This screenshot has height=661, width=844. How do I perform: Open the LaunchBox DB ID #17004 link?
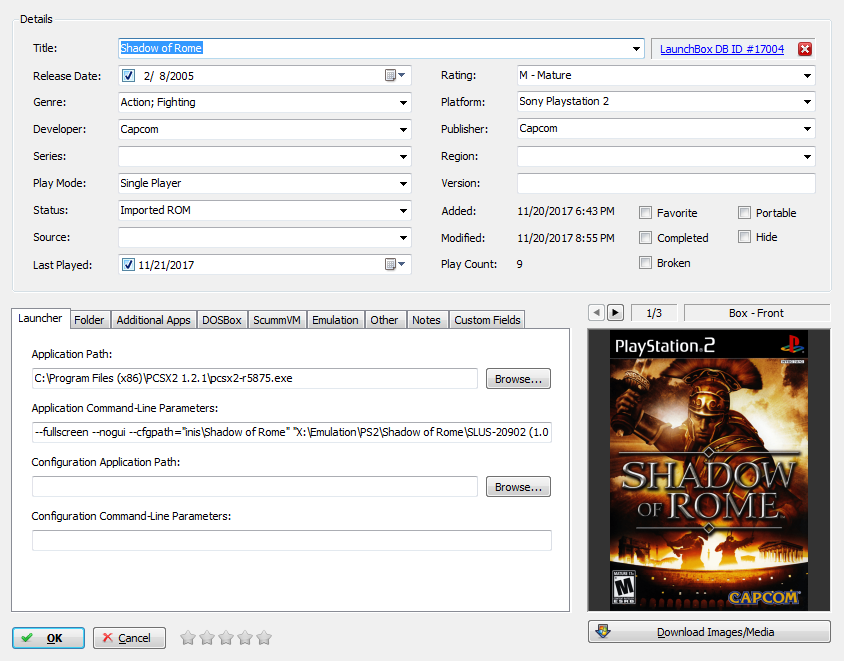[x=722, y=49]
